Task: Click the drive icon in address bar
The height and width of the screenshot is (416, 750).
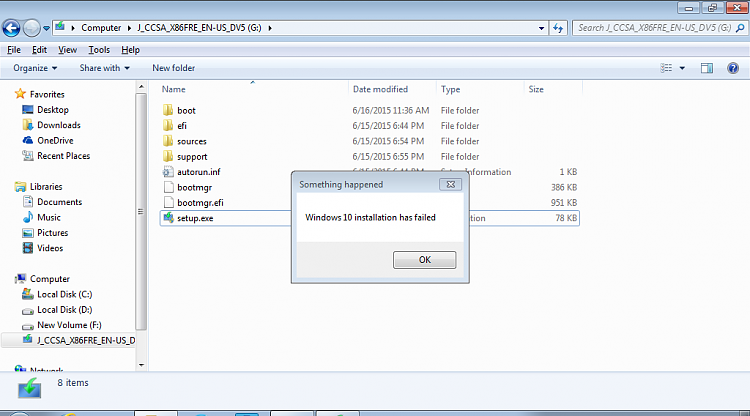Action: [x=60, y=27]
